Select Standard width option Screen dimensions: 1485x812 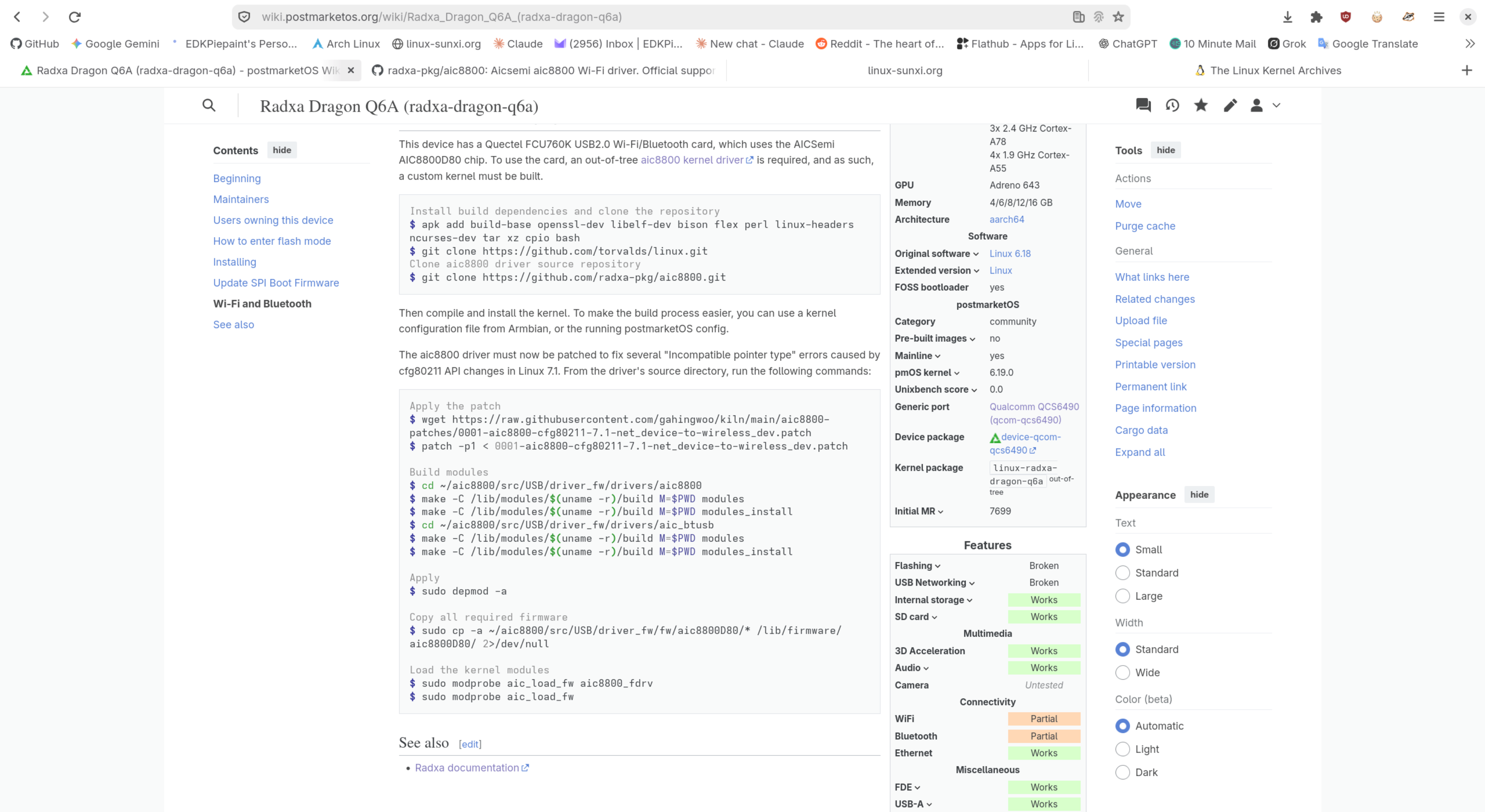pyautogui.click(x=1122, y=650)
